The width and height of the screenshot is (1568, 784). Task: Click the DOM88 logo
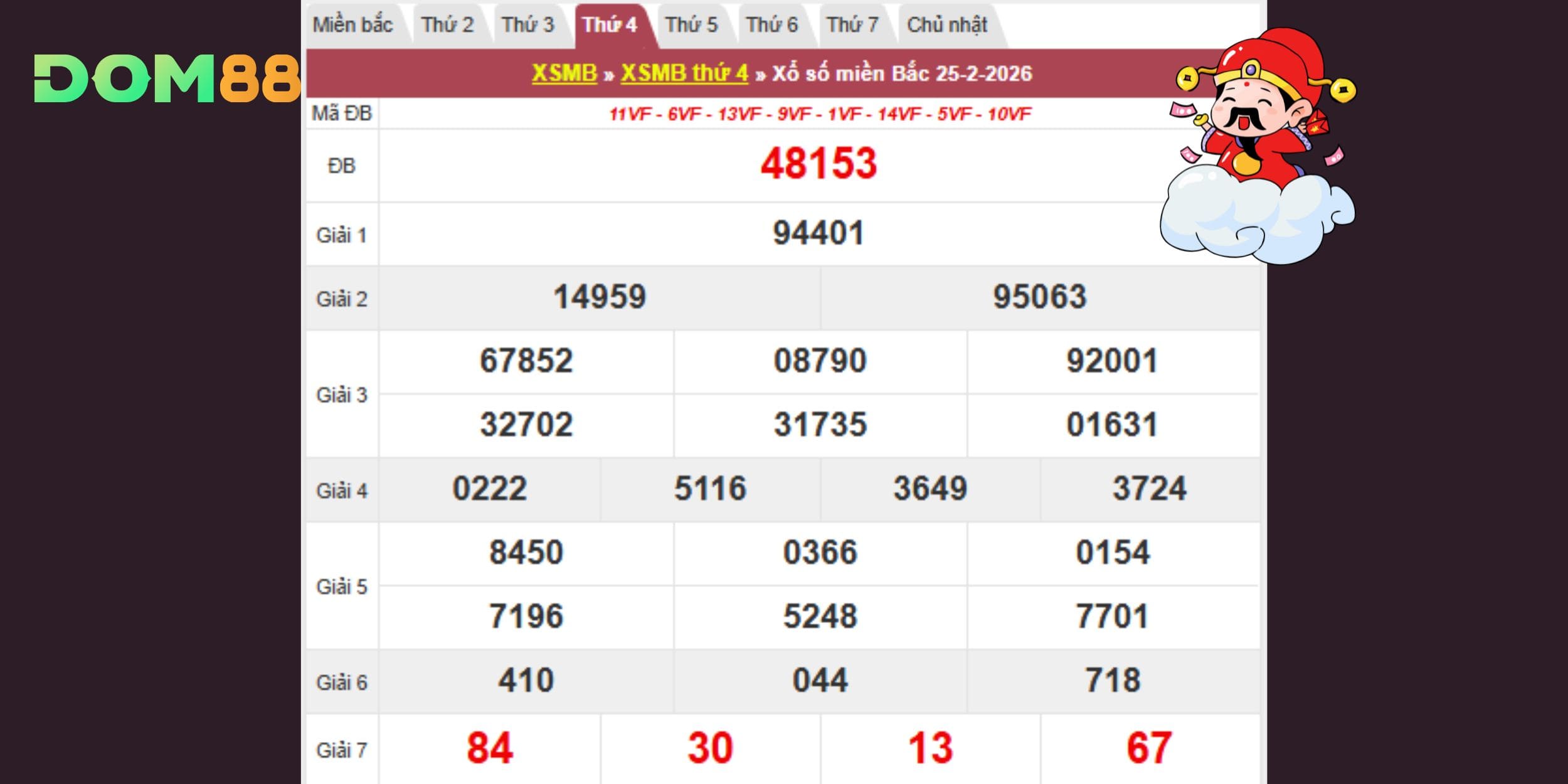167,78
